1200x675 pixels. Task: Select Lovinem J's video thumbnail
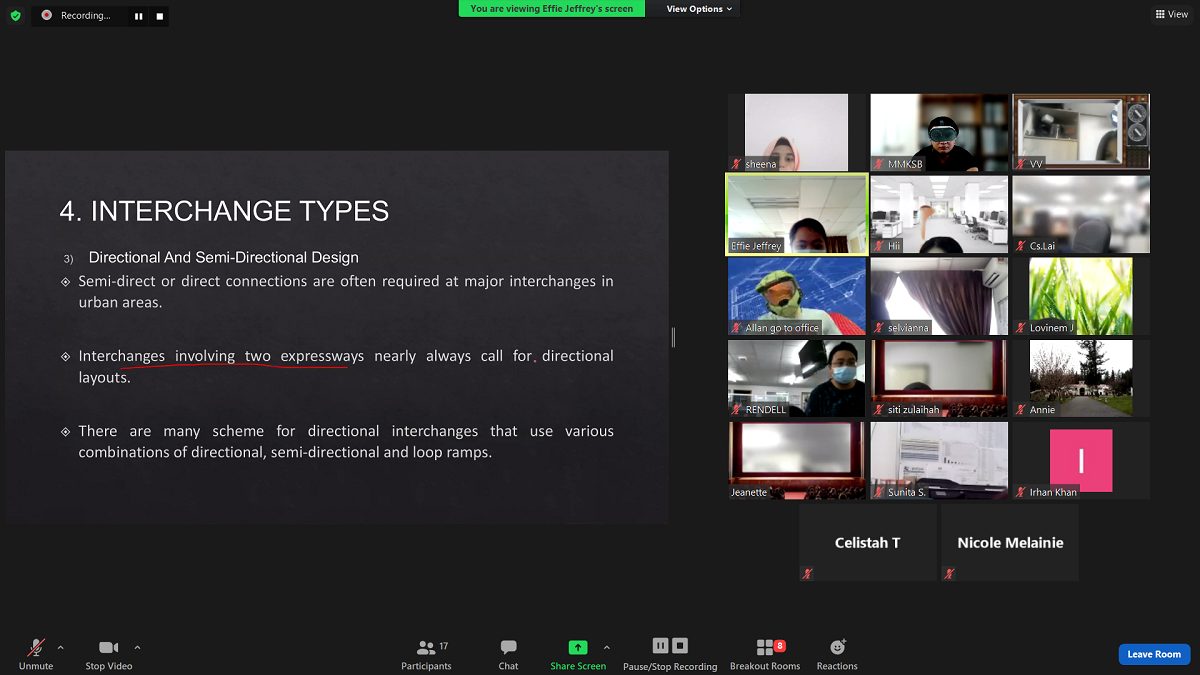1081,296
